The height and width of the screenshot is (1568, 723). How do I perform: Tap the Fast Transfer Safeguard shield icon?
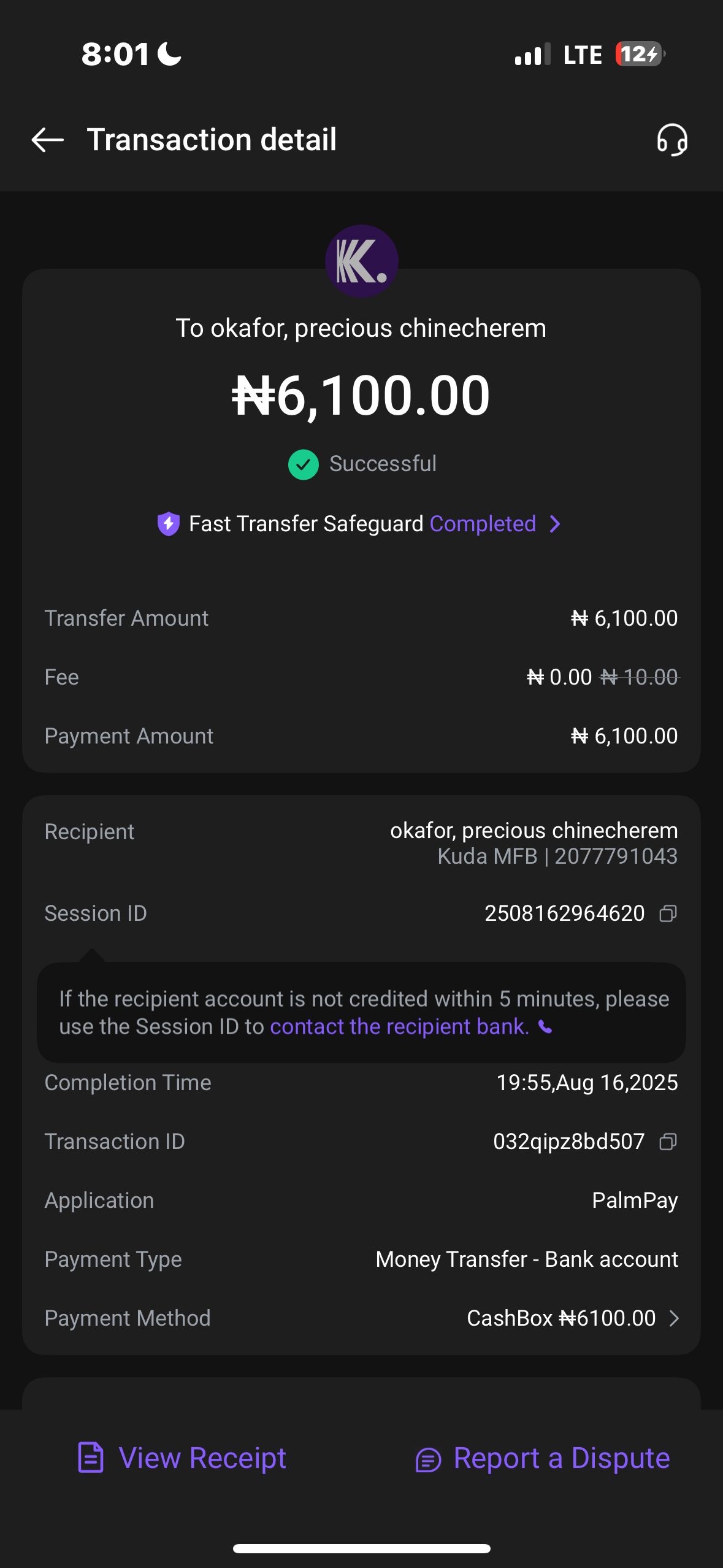tap(168, 524)
